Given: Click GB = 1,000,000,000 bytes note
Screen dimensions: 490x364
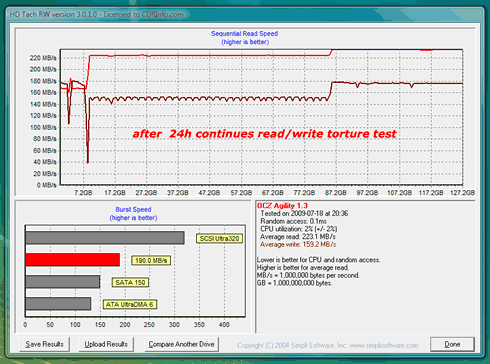Looking at the screenshot, I should point(294,283).
